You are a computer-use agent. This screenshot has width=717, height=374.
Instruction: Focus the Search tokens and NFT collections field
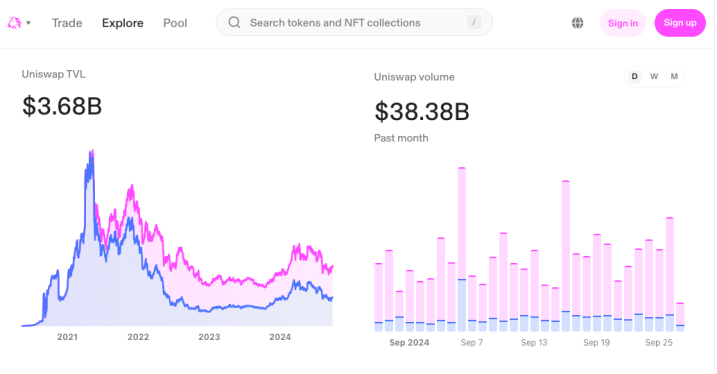click(354, 22)
